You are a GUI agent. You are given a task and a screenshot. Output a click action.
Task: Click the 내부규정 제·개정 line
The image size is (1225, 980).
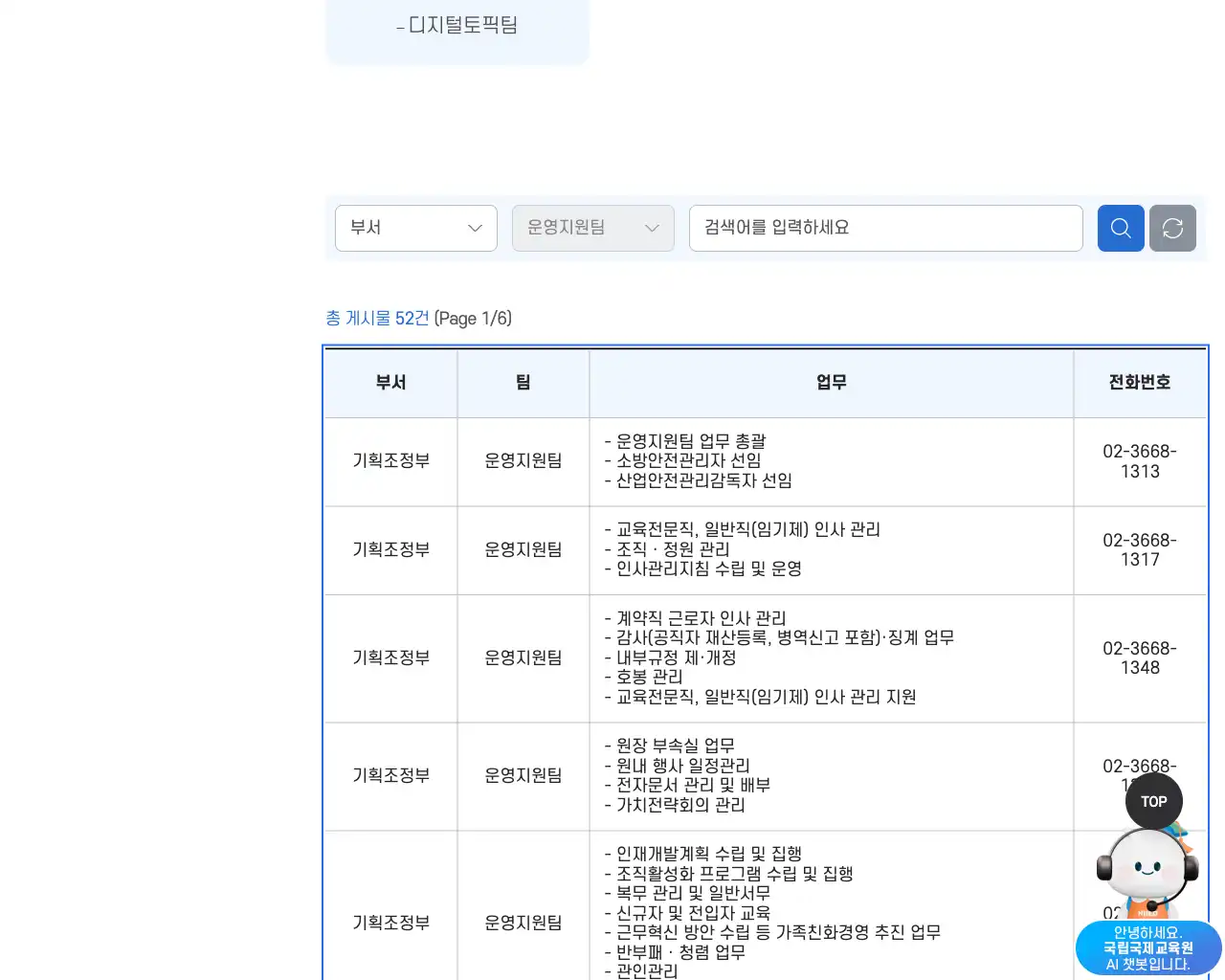click(x=671, y=657)
